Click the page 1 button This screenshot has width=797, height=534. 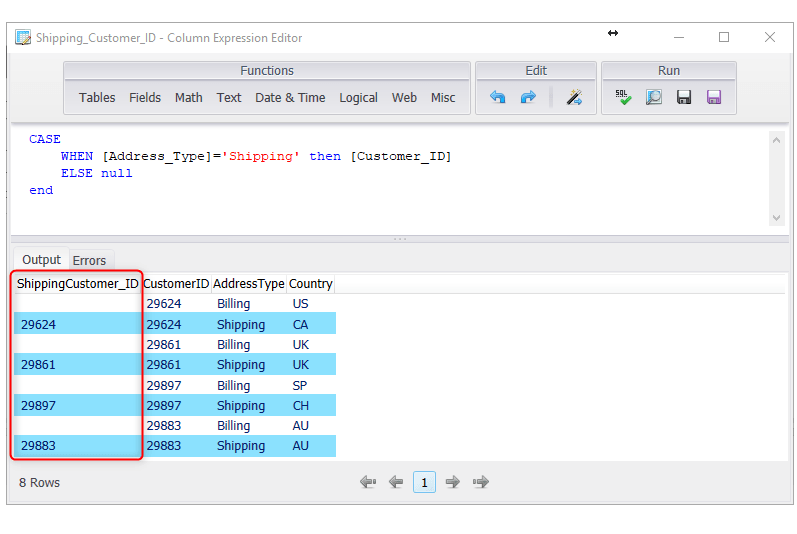click(x=424, y=482)
